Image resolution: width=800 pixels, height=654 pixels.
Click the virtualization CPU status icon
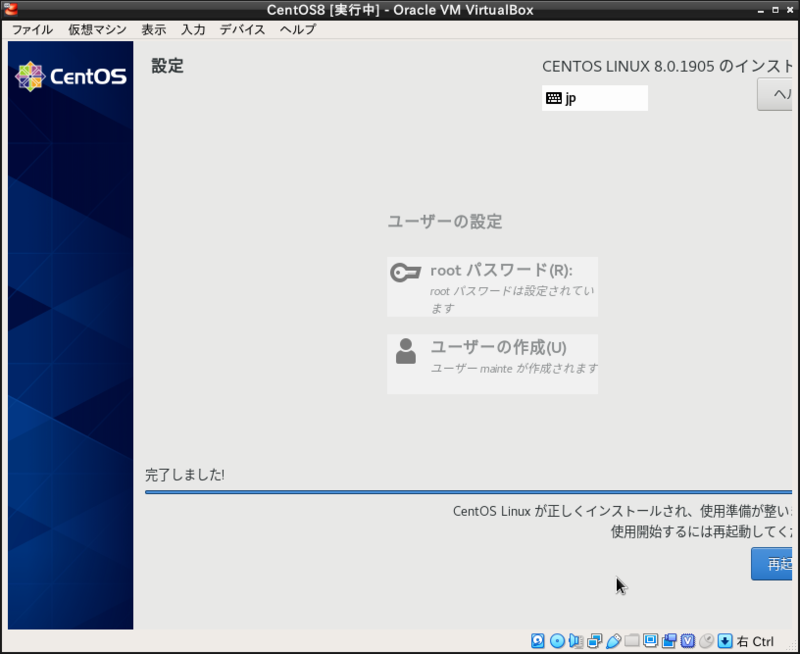tap(688, 641)
